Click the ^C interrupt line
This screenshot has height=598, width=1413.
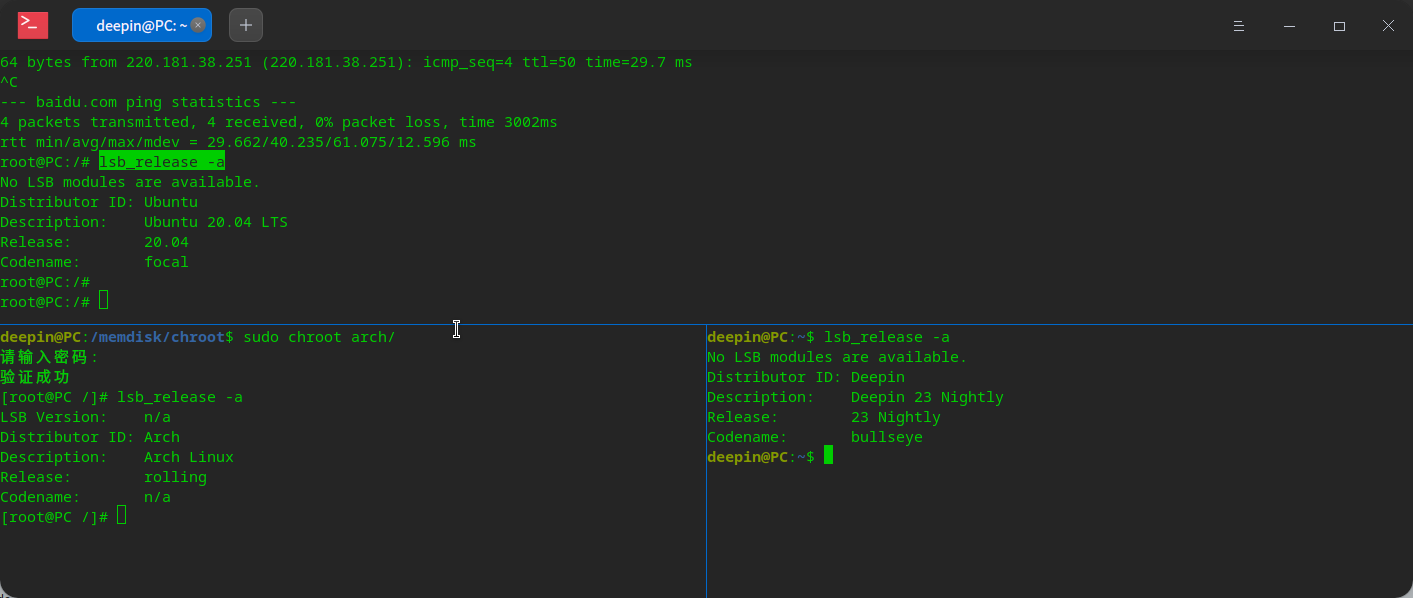[9, 82]
